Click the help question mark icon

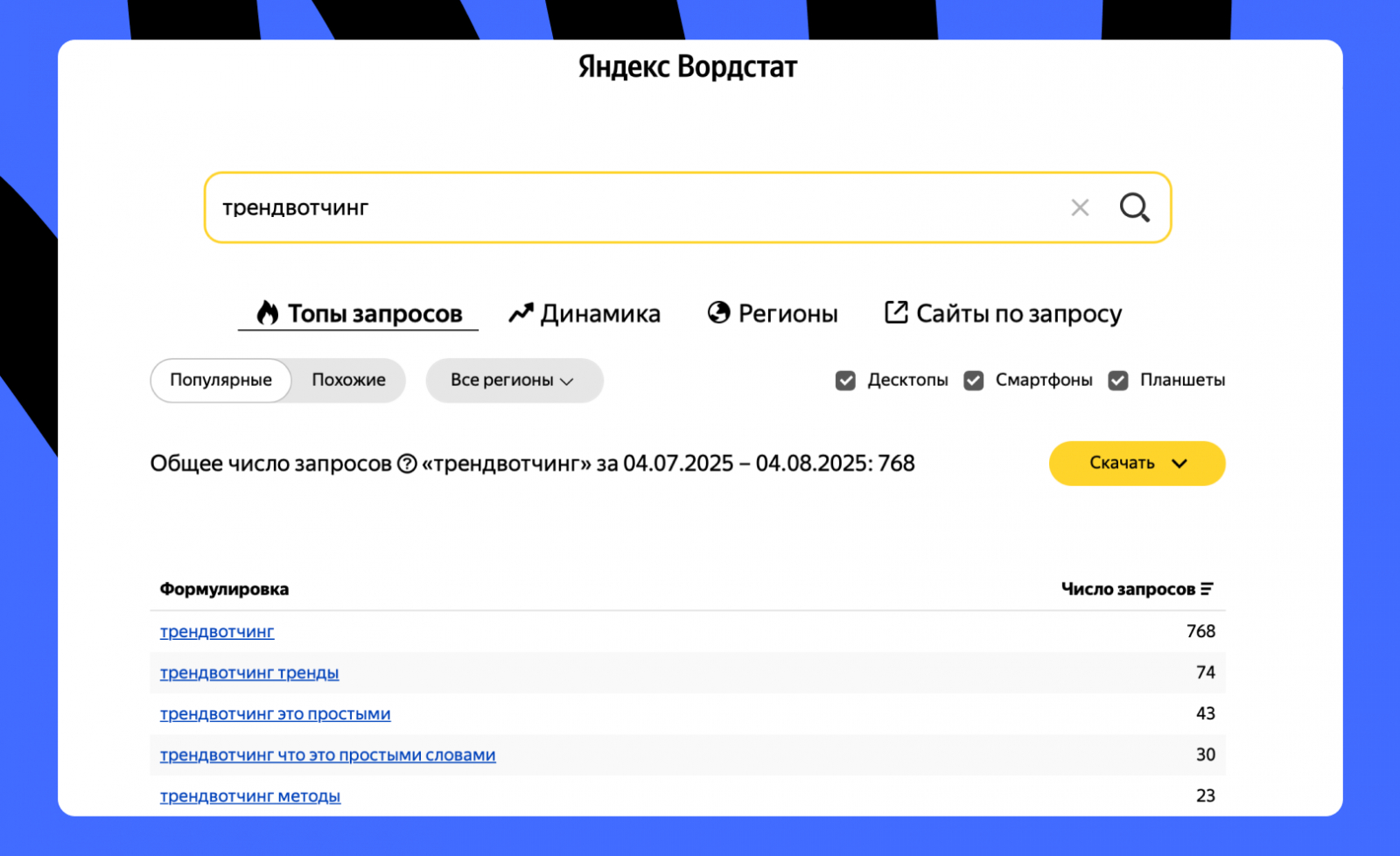pyautogui.click(x=407, y=464)
